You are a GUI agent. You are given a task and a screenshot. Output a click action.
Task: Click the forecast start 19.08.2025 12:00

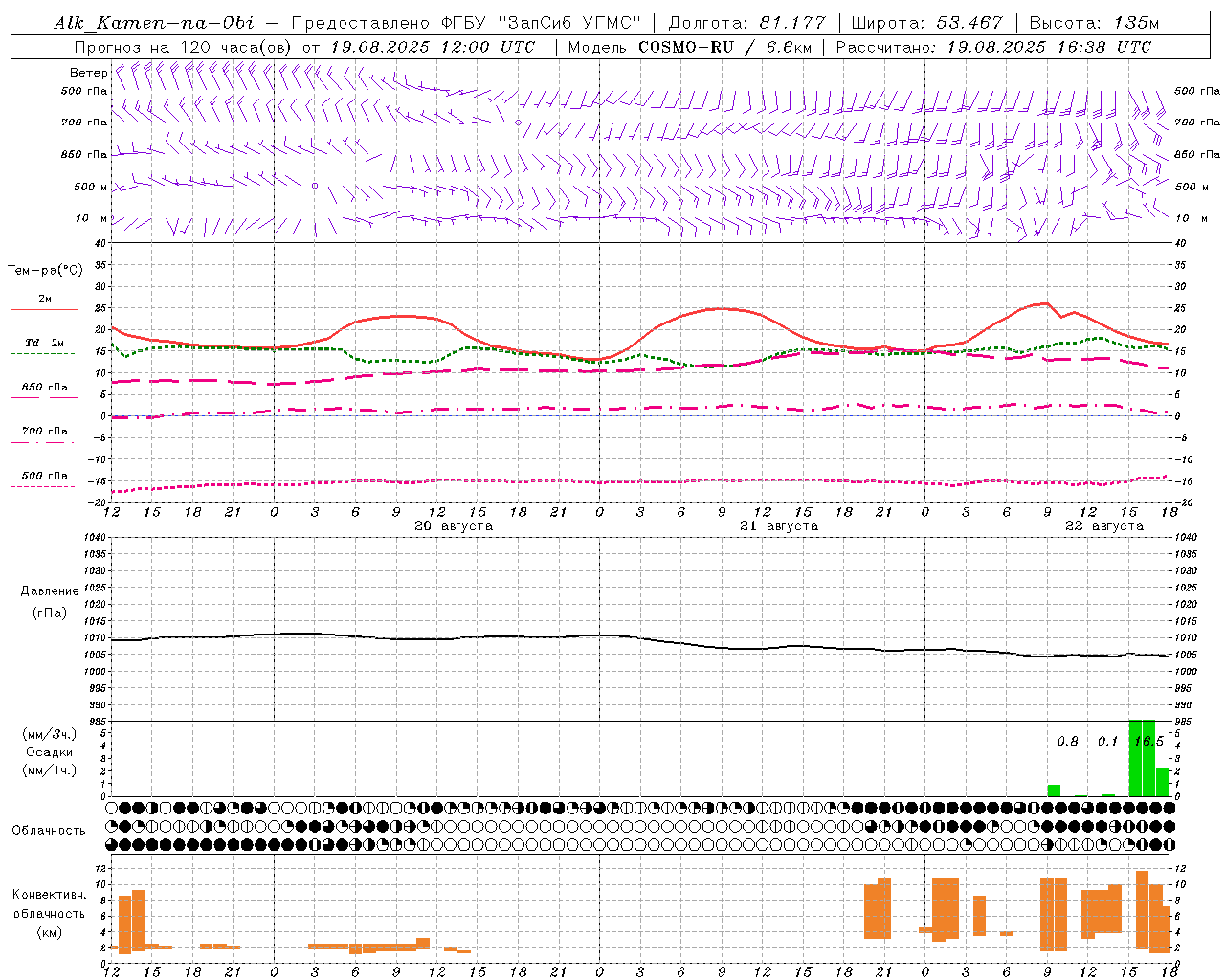410,47
